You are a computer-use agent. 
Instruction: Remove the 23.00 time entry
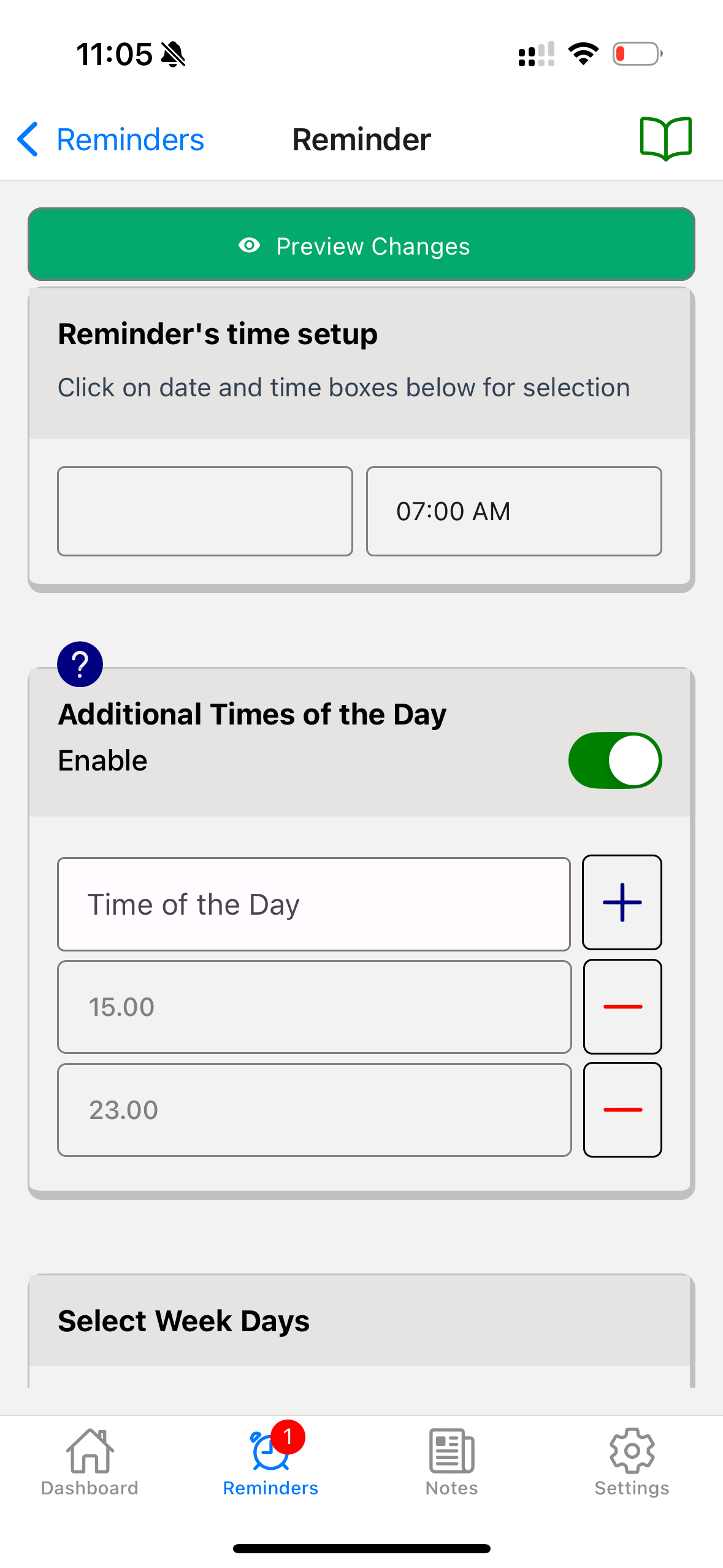[x=622, y=1110]
